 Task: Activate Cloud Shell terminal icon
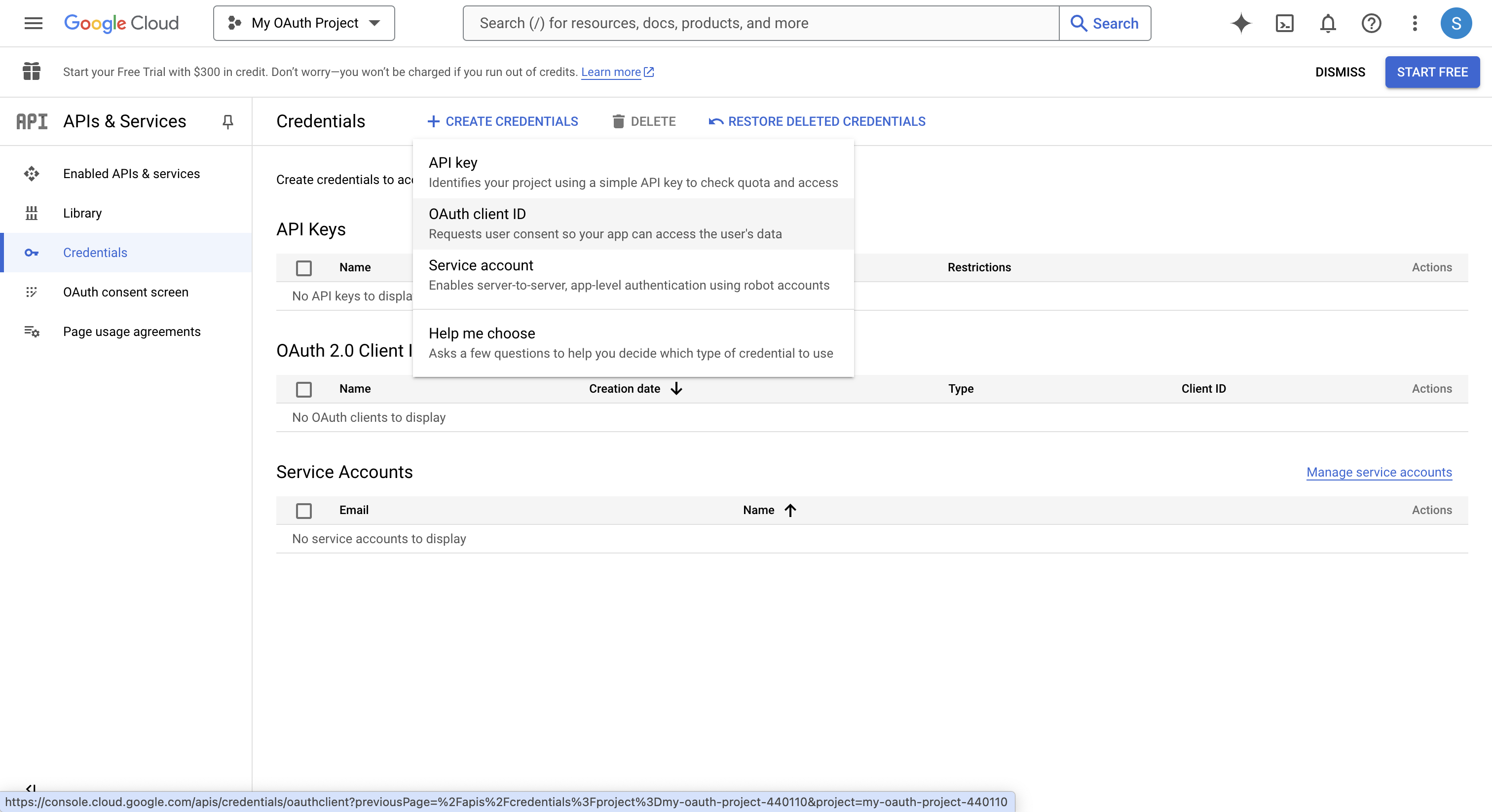click(1284, 23)
